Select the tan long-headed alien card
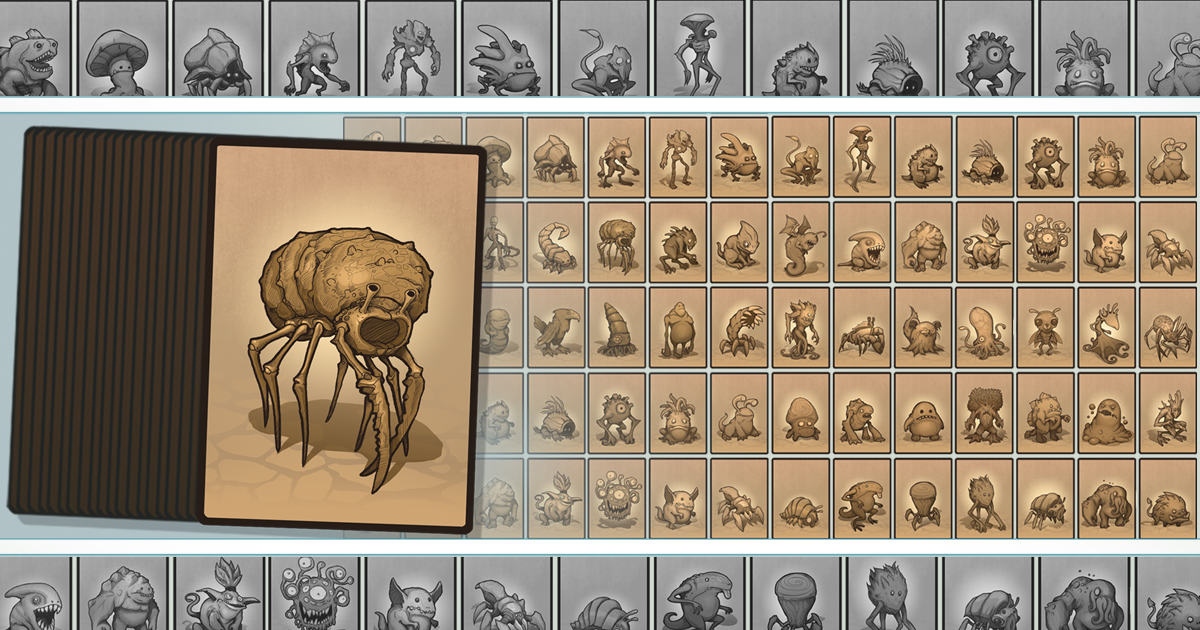Image resolution: width=1200 pixels, height=630 pixels. [x=863, y=498]
